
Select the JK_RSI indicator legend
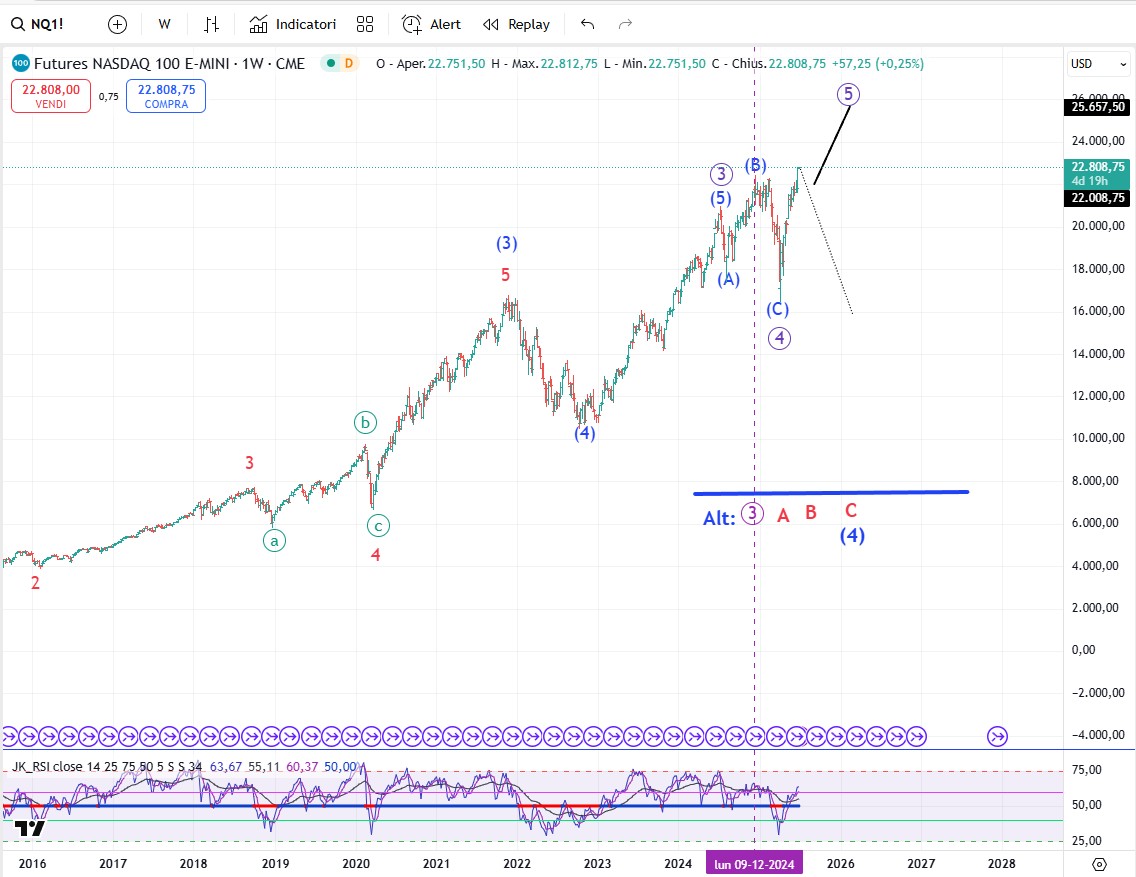click(x=107, y=766)
